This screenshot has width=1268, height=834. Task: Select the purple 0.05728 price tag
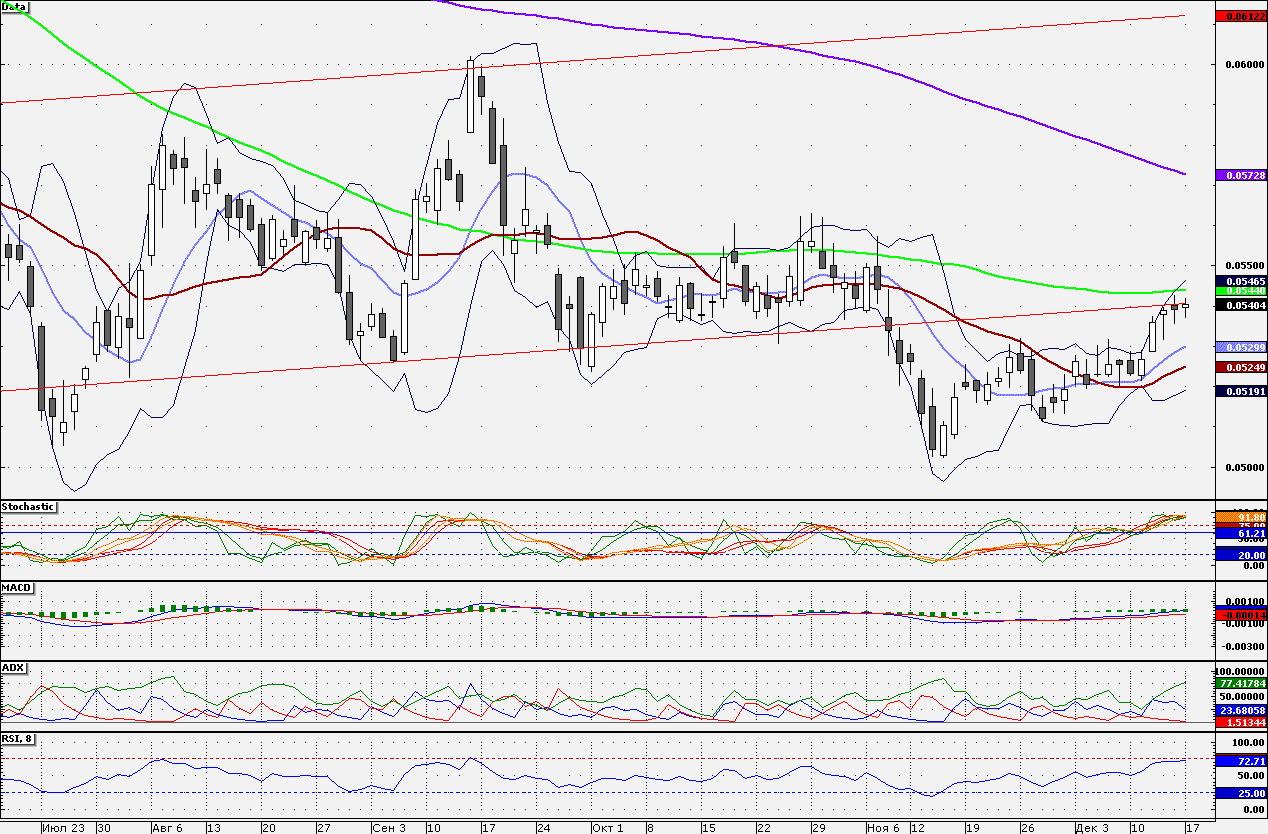point(1240,175)
